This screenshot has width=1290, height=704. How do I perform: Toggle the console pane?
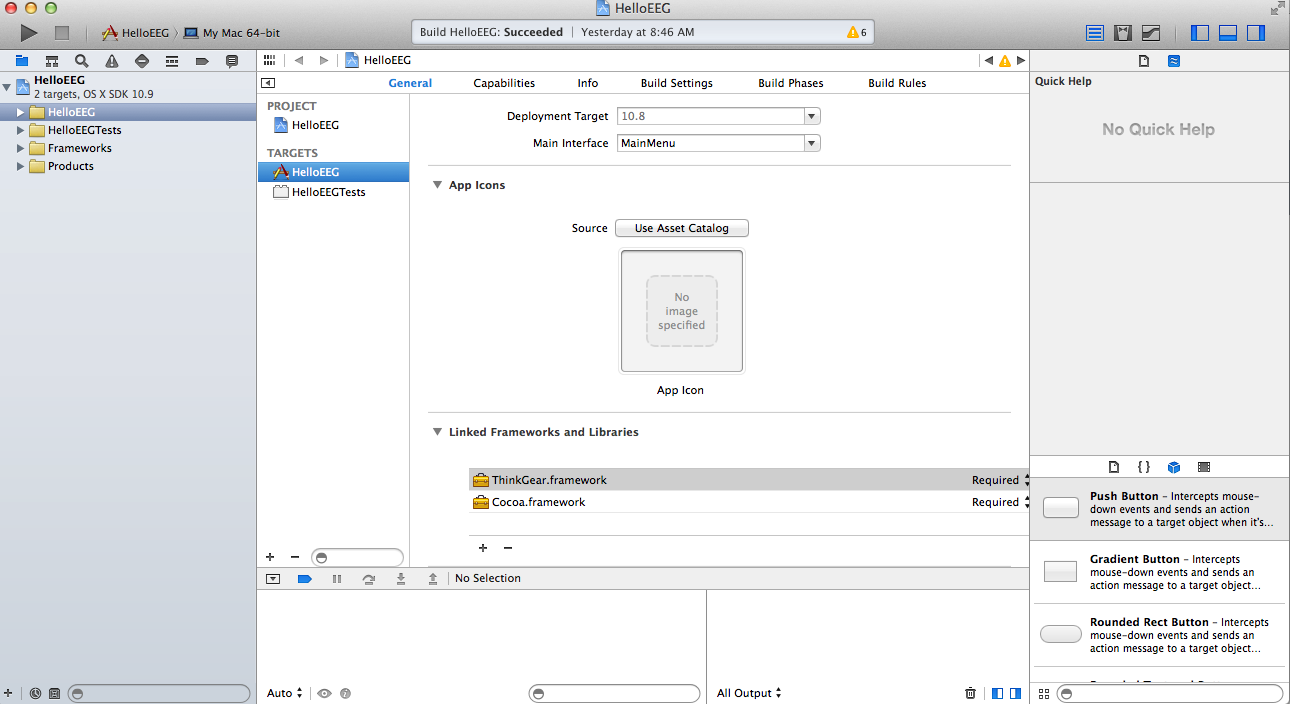1016,693
